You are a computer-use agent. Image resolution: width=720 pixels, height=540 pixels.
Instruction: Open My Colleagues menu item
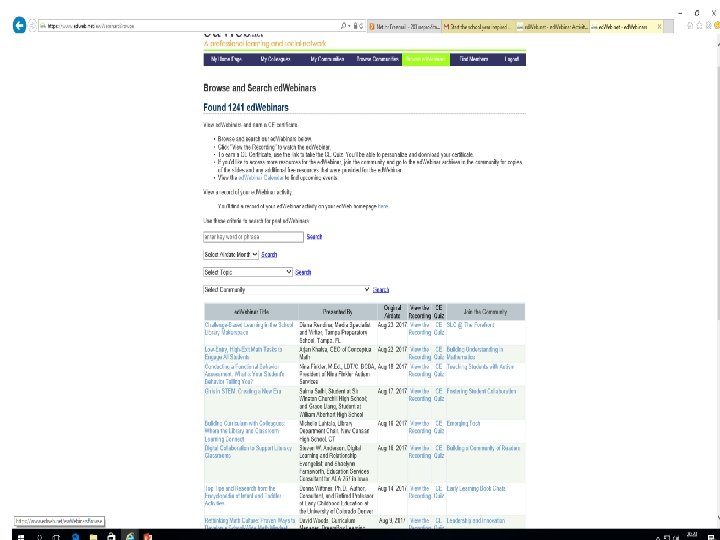276,59
